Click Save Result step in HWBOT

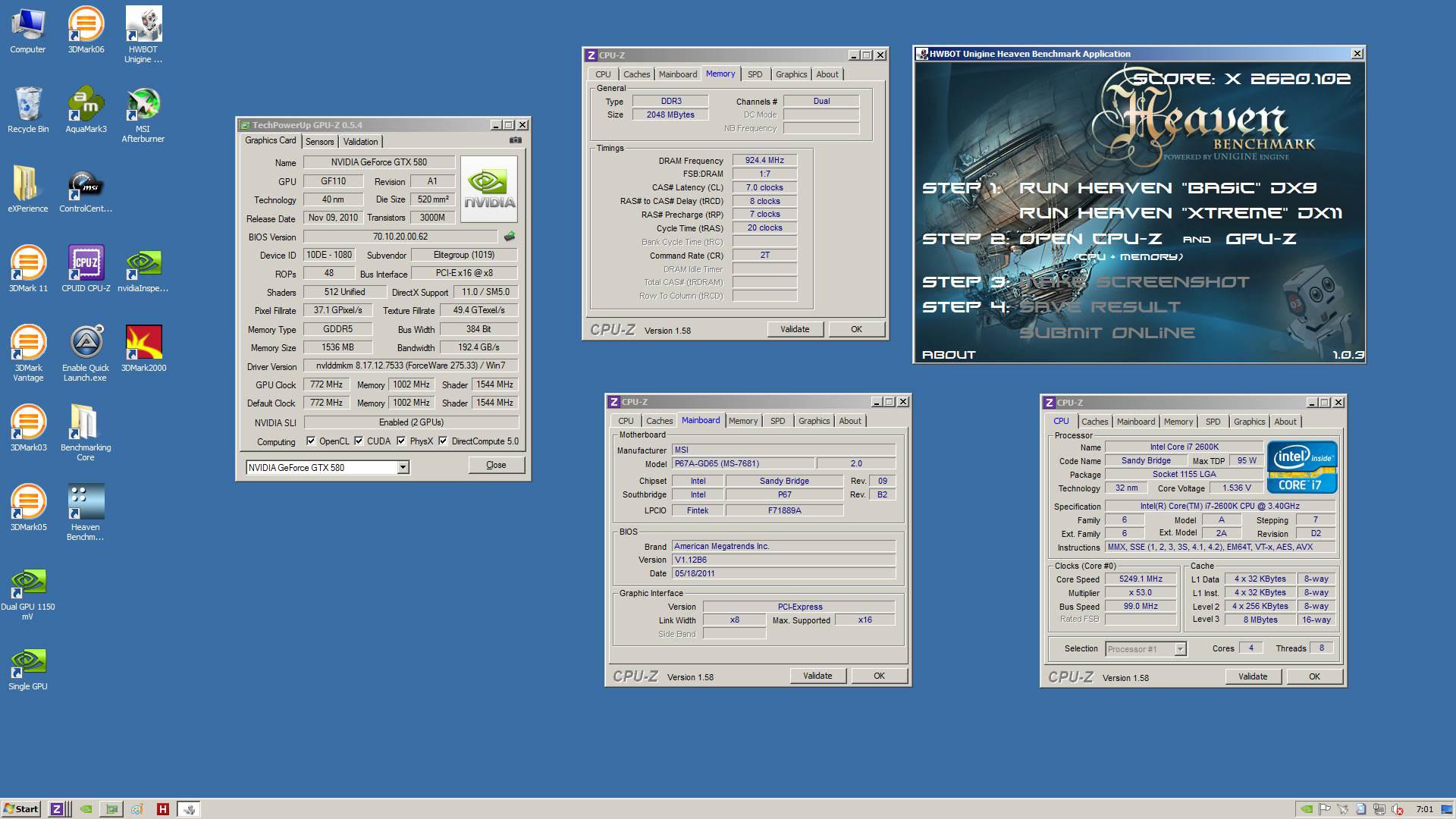coord(1100,307)
